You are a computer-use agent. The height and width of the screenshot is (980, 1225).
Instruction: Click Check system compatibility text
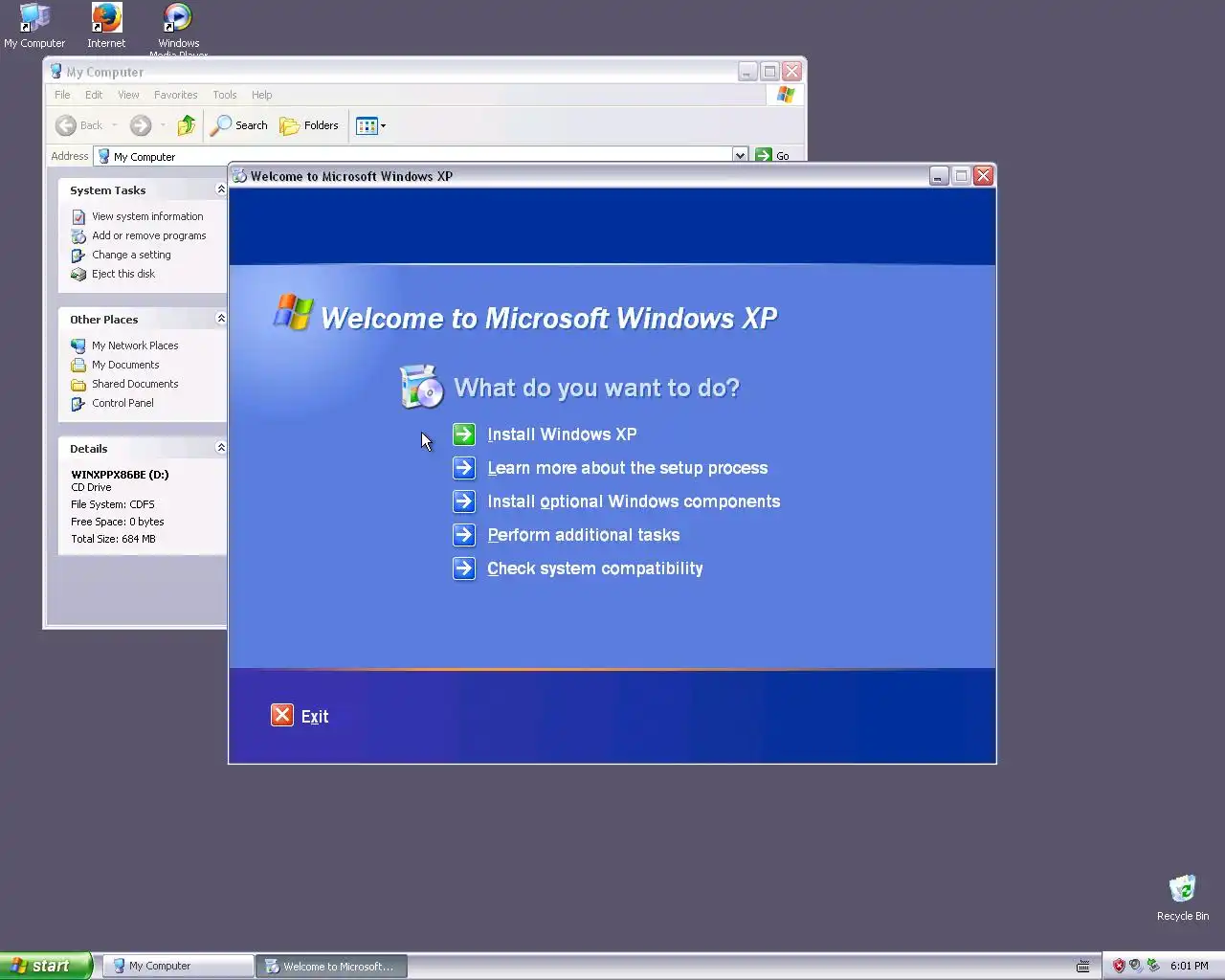pos(595,568)
